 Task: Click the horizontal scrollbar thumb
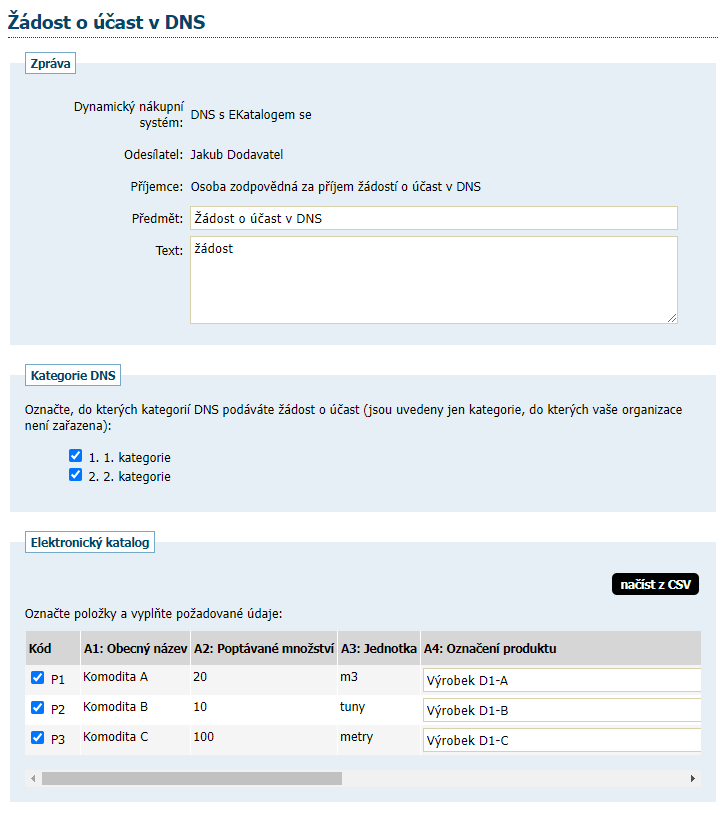pyautogui.click(x=190, y=778)
